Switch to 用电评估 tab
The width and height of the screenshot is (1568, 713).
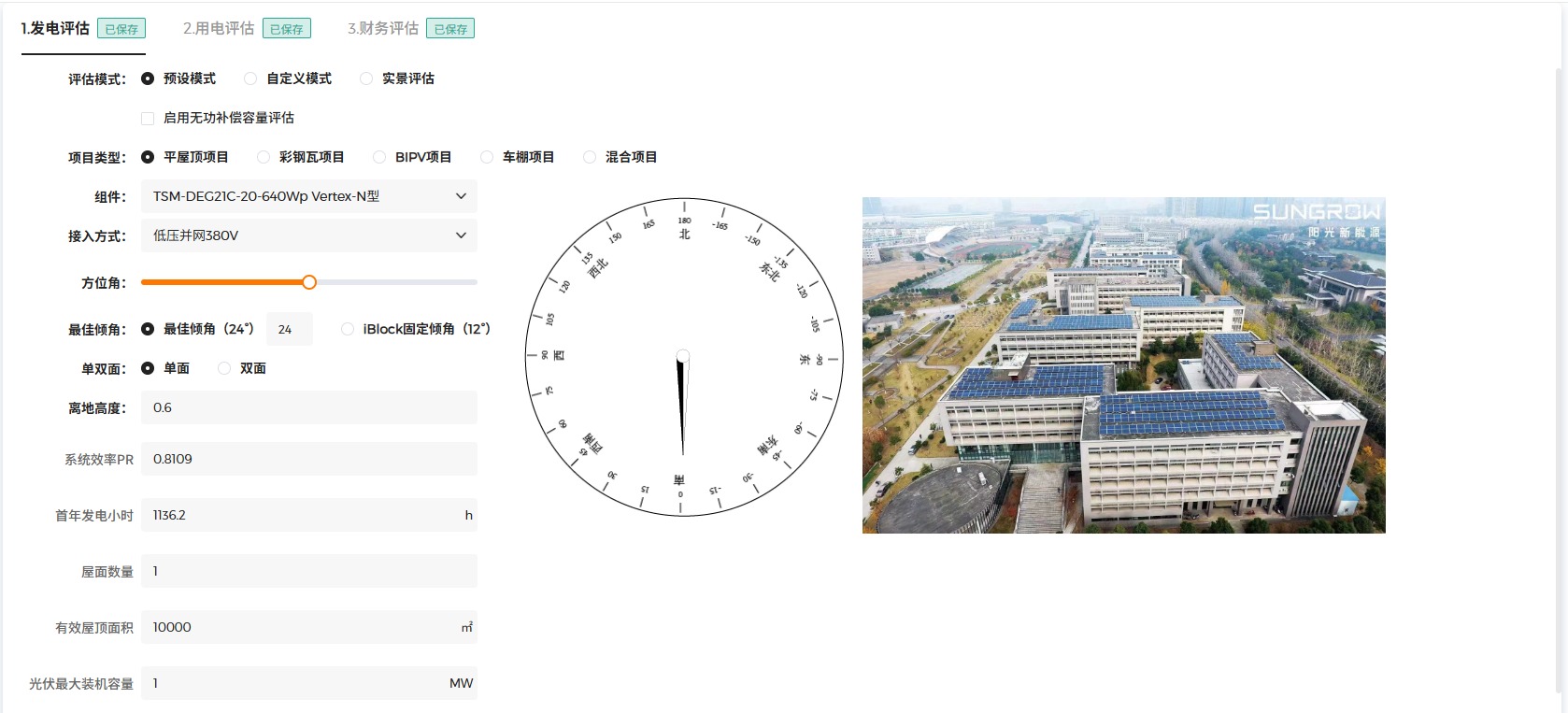coord(219,28)
